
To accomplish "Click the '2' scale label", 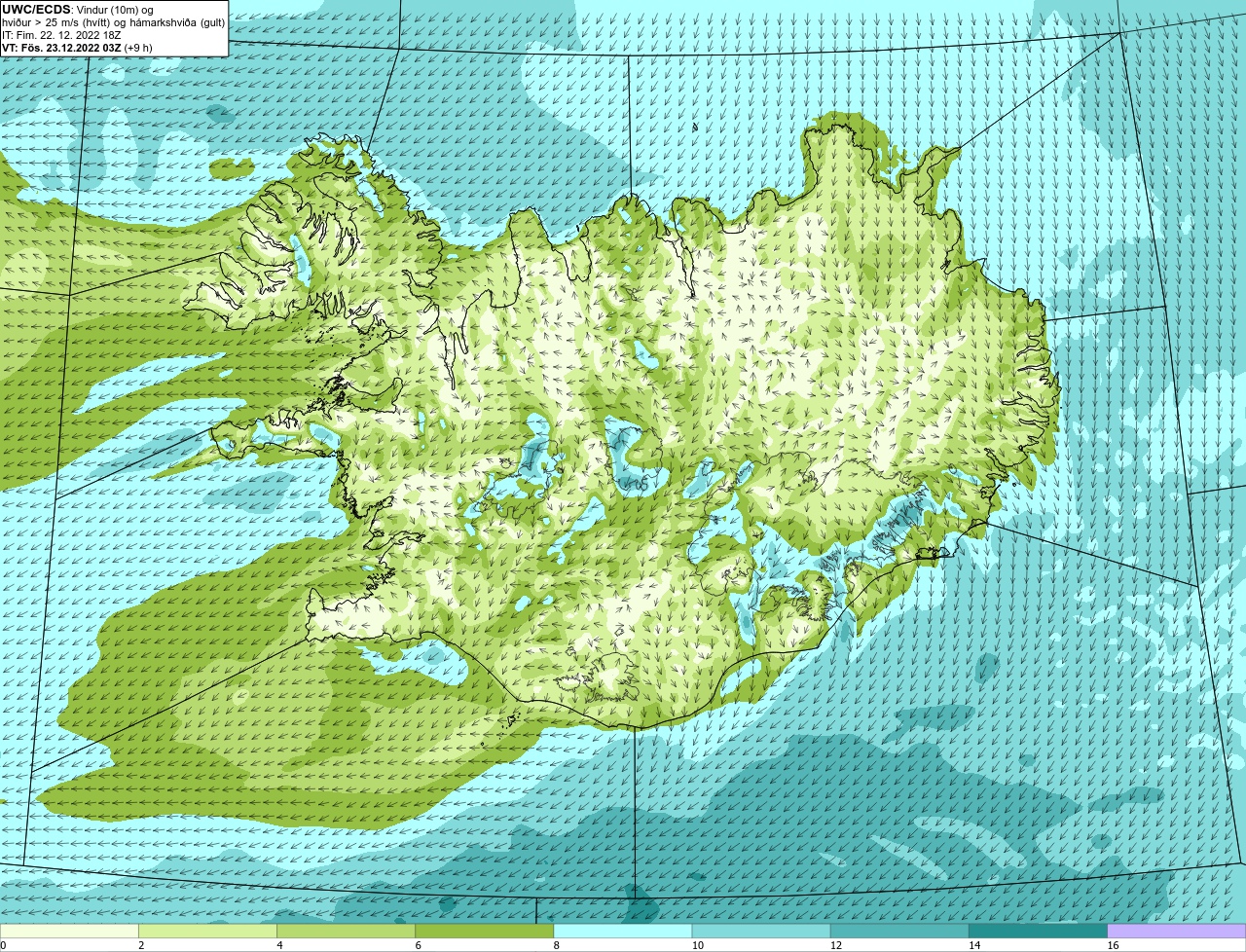I will coord(141,945).
